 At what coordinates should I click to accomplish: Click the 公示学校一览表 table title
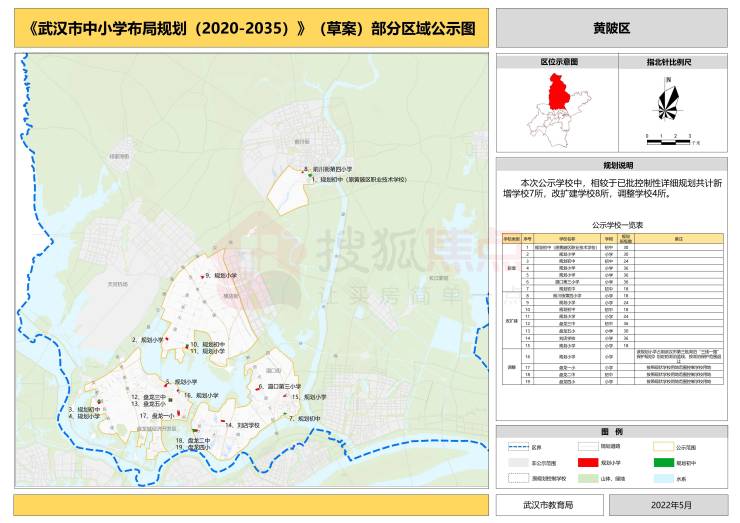611,226
